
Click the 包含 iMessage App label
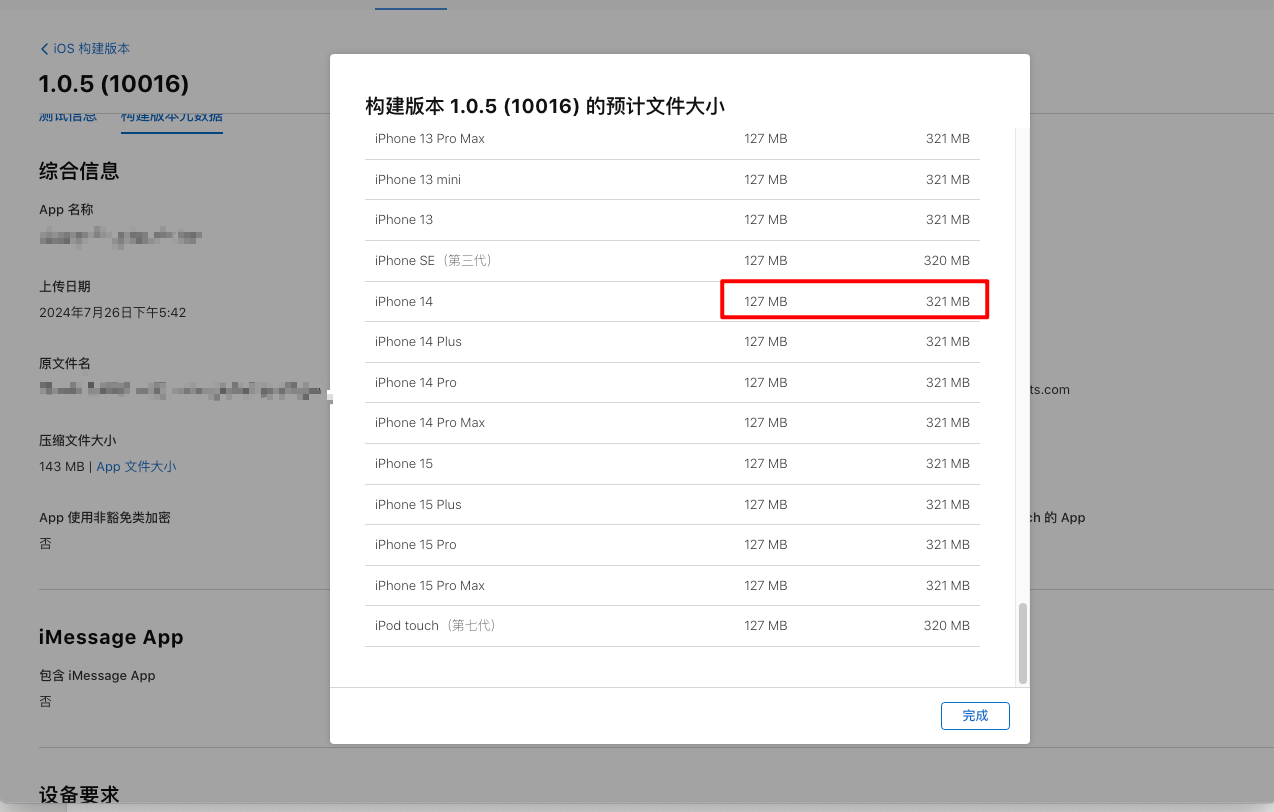tap(97, 676)
